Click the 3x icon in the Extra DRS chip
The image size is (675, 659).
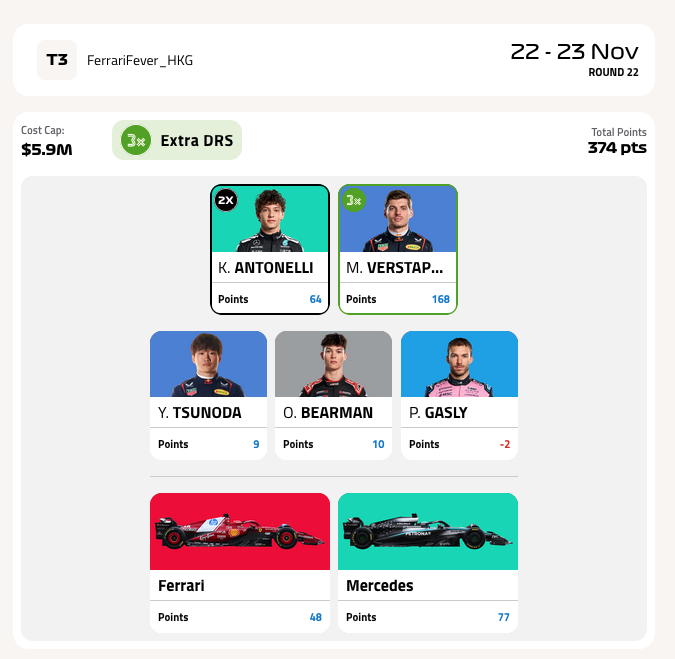tap(136, 140)
